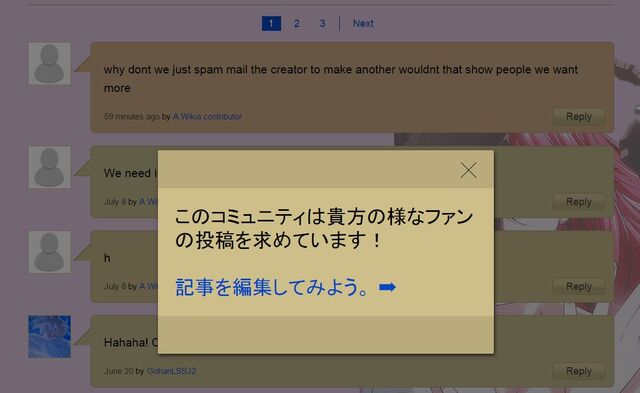Reply to GohanLSSJ2's Hahaha comment
640x393 pixels.
pyautogui.click(x=578, y=371)
